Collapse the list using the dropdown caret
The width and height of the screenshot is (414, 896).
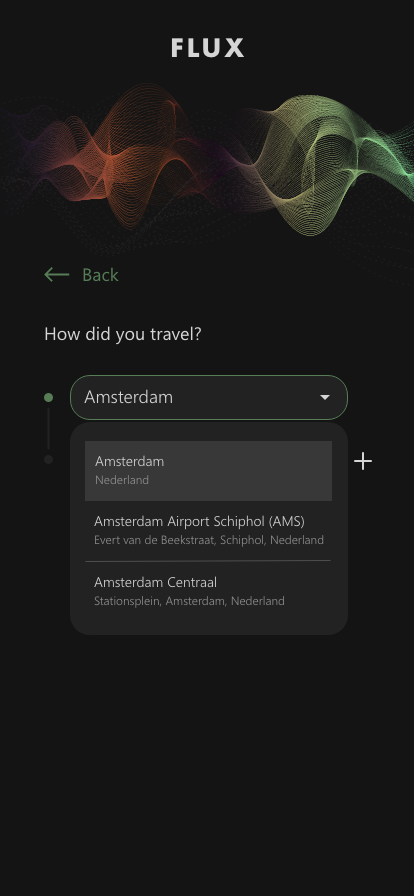(325, 397)
